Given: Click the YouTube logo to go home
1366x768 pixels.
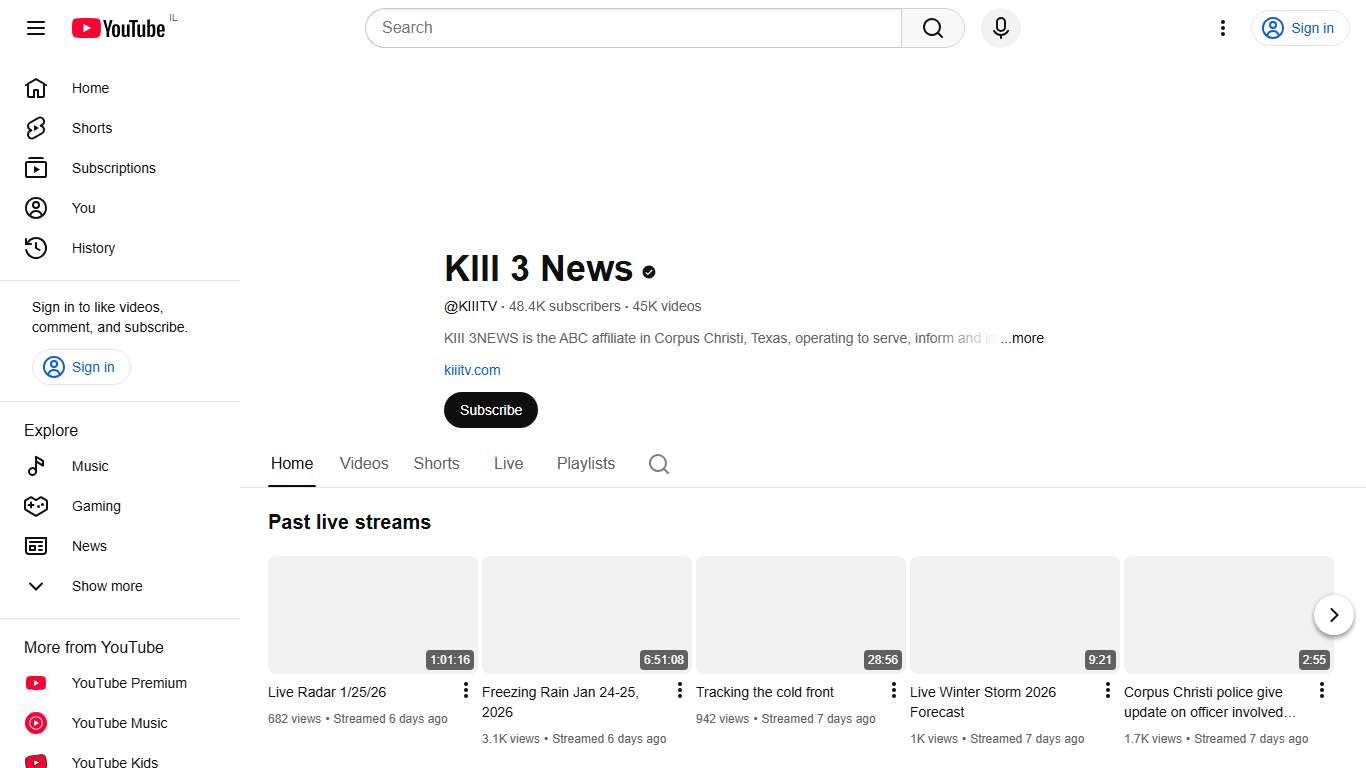Looking at the screenshot, I should click(117, 28).
